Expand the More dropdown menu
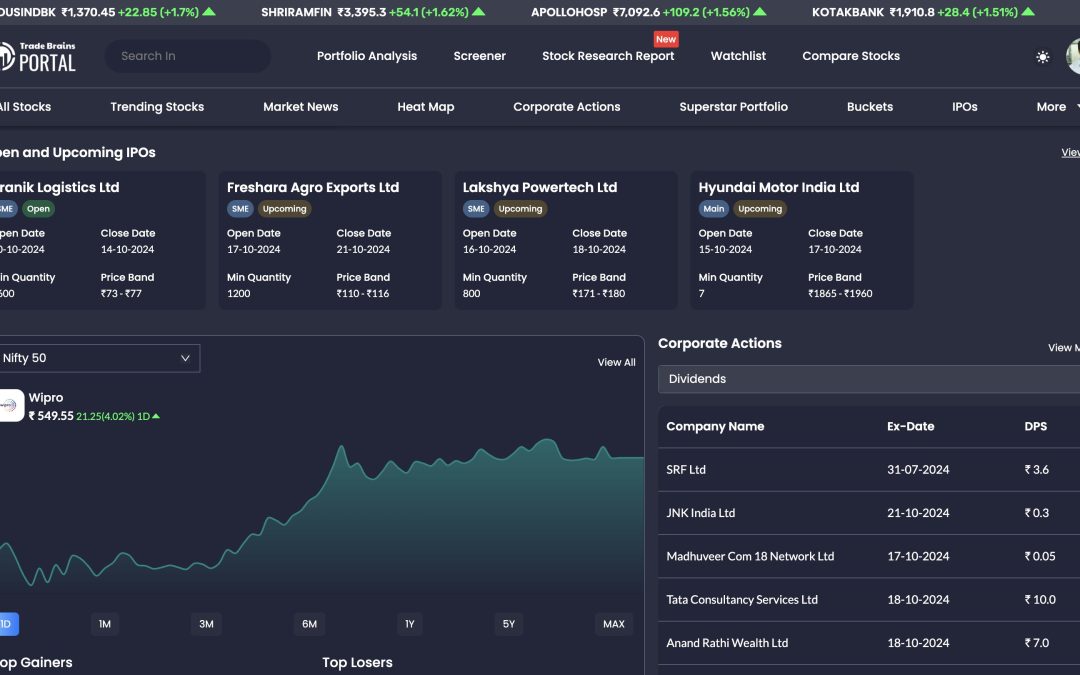Image resolution: width=1080 pixels, height=675 pixels. (1057, 107)
